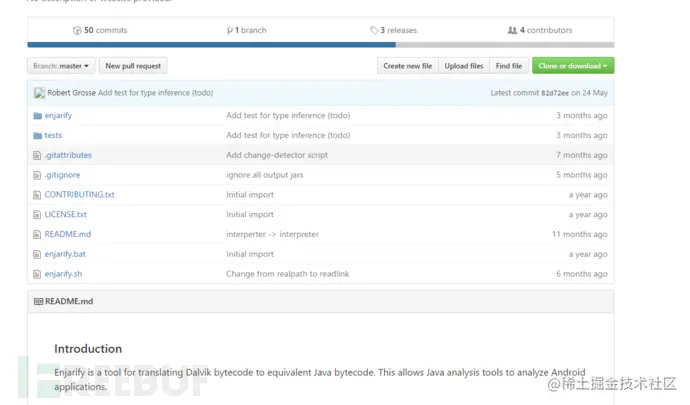
Task: Click the README.md book icon
Action: [38, 301]
